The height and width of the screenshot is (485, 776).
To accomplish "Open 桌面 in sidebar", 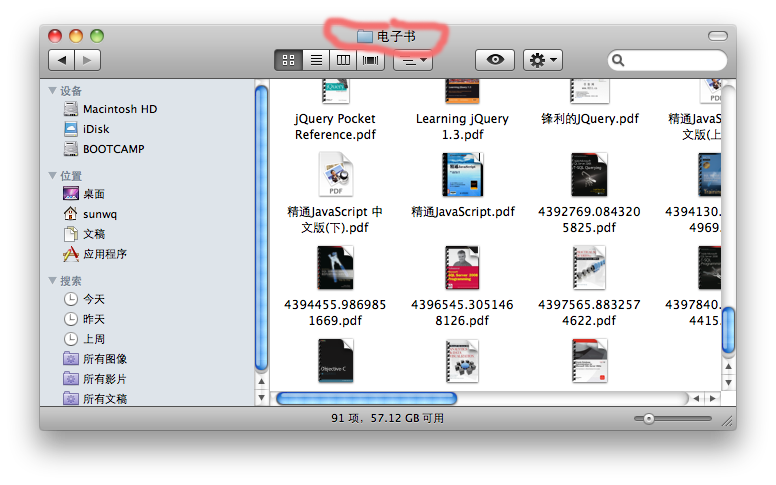I will click(84, 194).
